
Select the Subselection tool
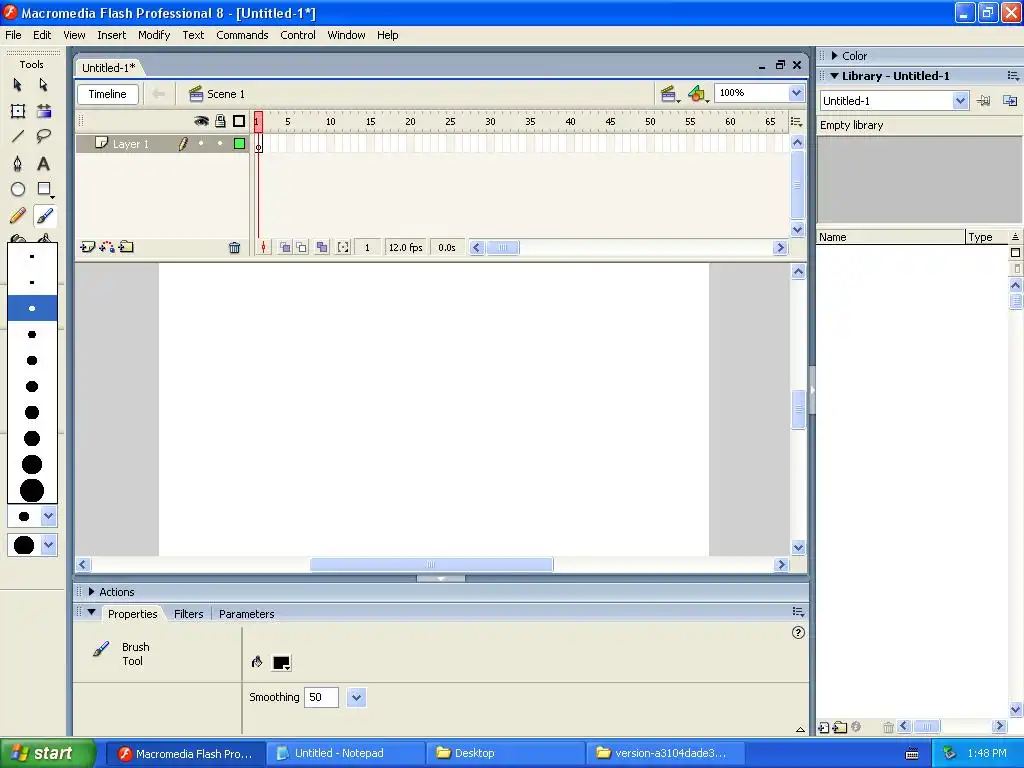pyautogui.click(x=44, y=85)
